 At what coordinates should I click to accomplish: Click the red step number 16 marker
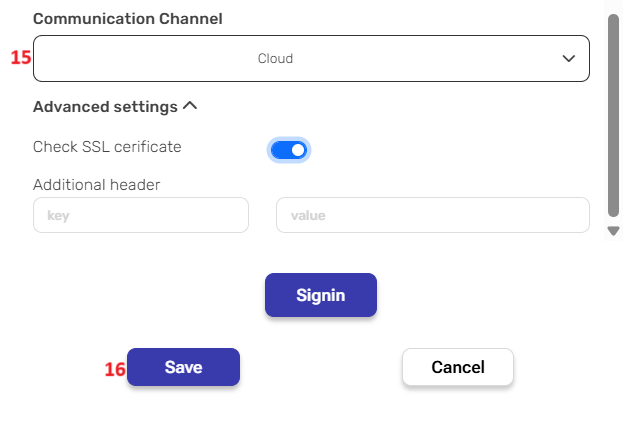tap(115, 369)
